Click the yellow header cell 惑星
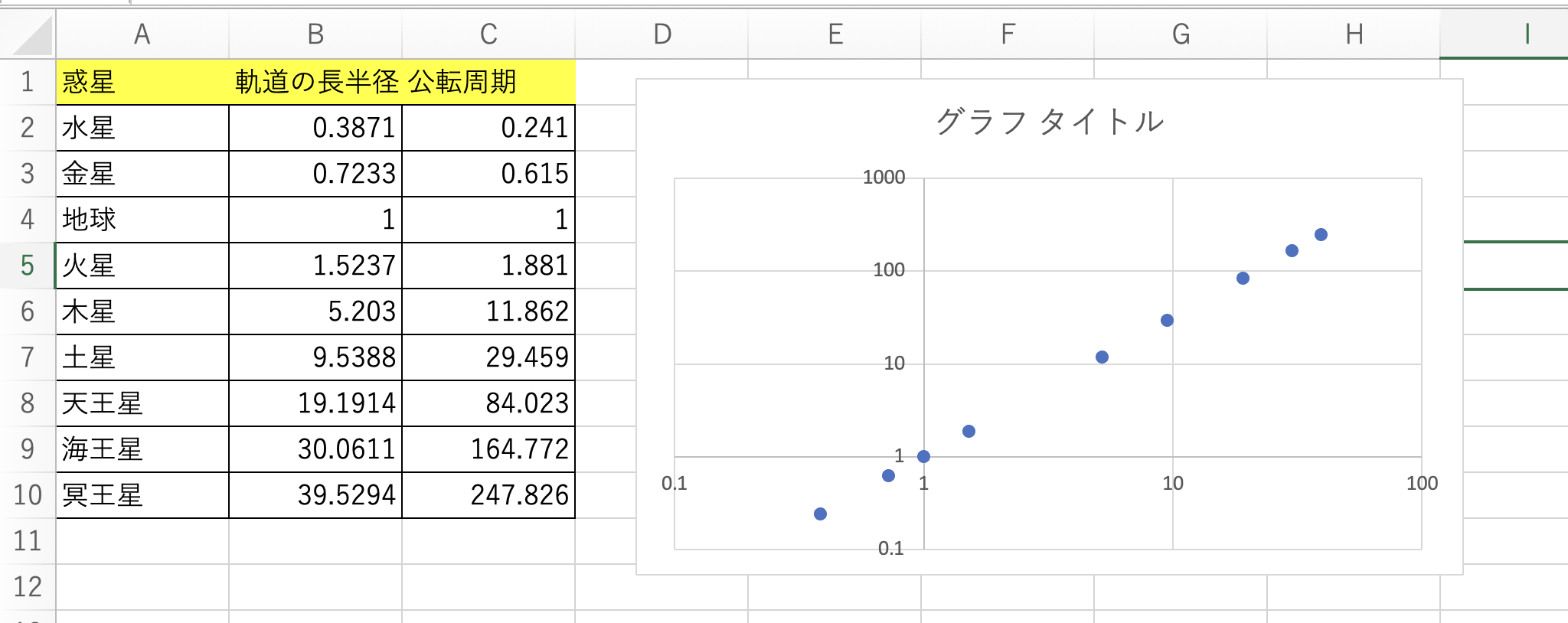 (x=142, y=82)
